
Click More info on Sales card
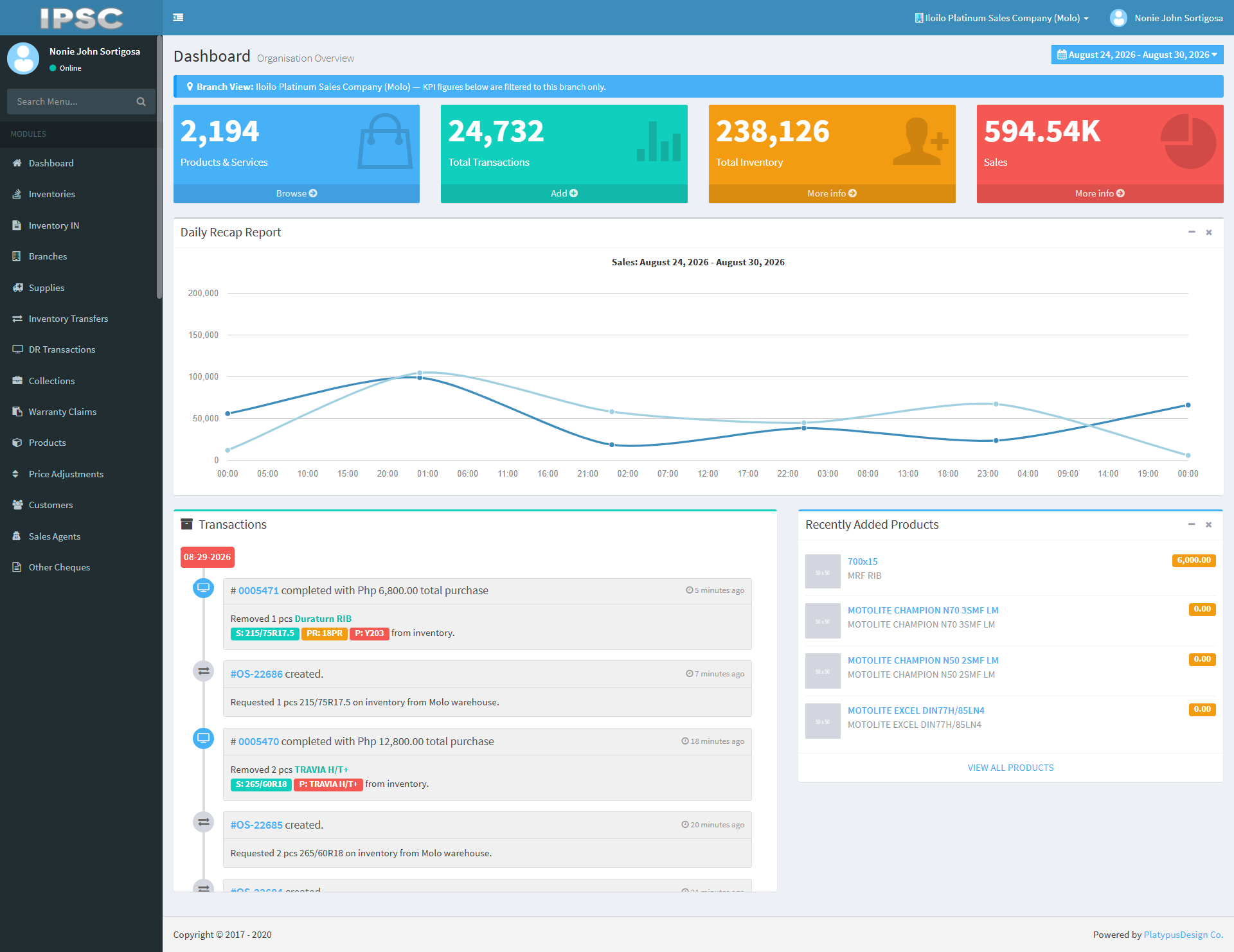point(1100,193)
